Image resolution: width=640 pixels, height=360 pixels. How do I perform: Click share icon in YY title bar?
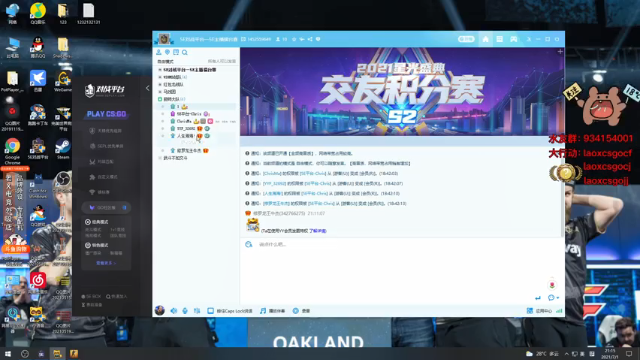pyautogui.click(x=310, y=39)
